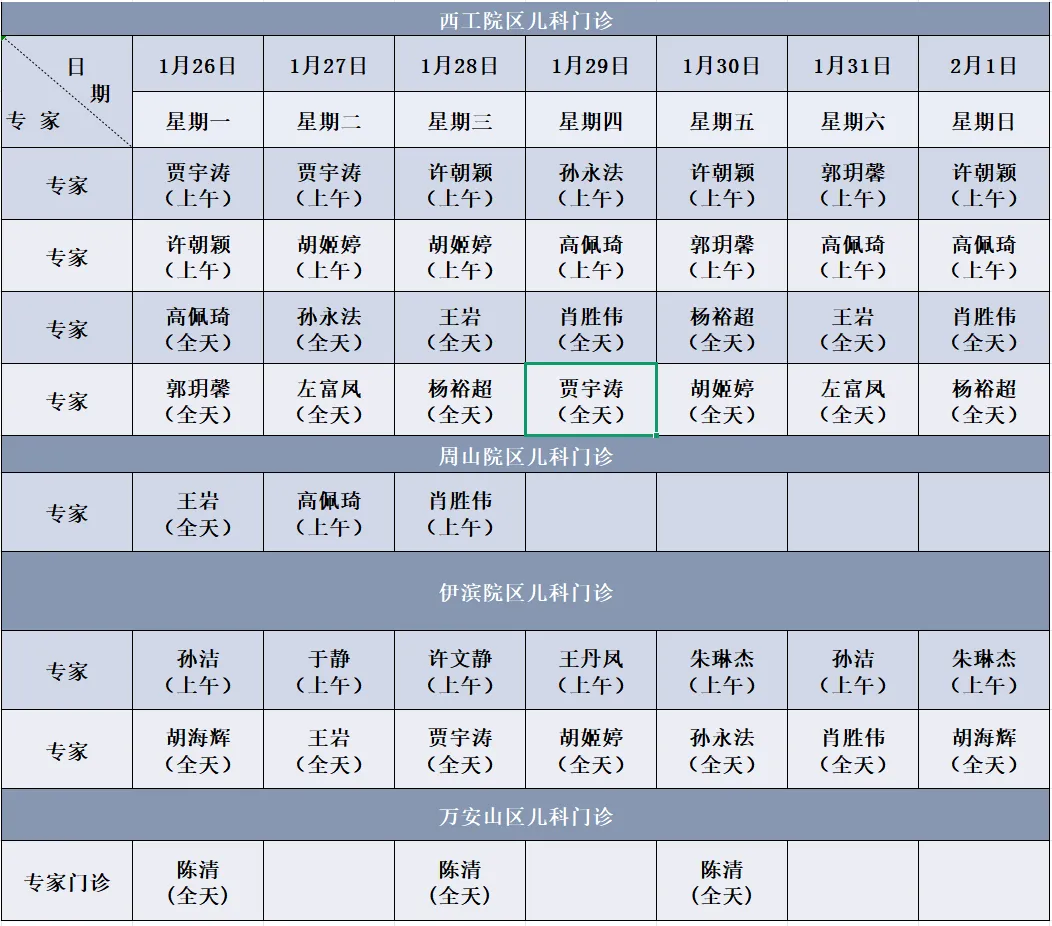
Task: Select 郭玥馨 (全天) cell
Action: click(198, 401)
